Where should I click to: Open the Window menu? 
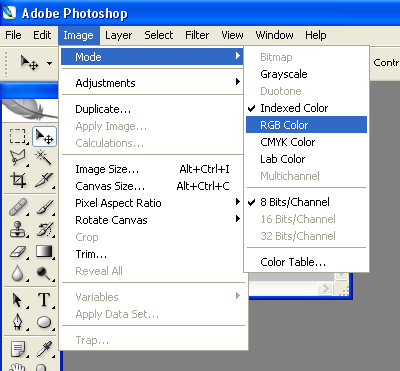[274, 35]
